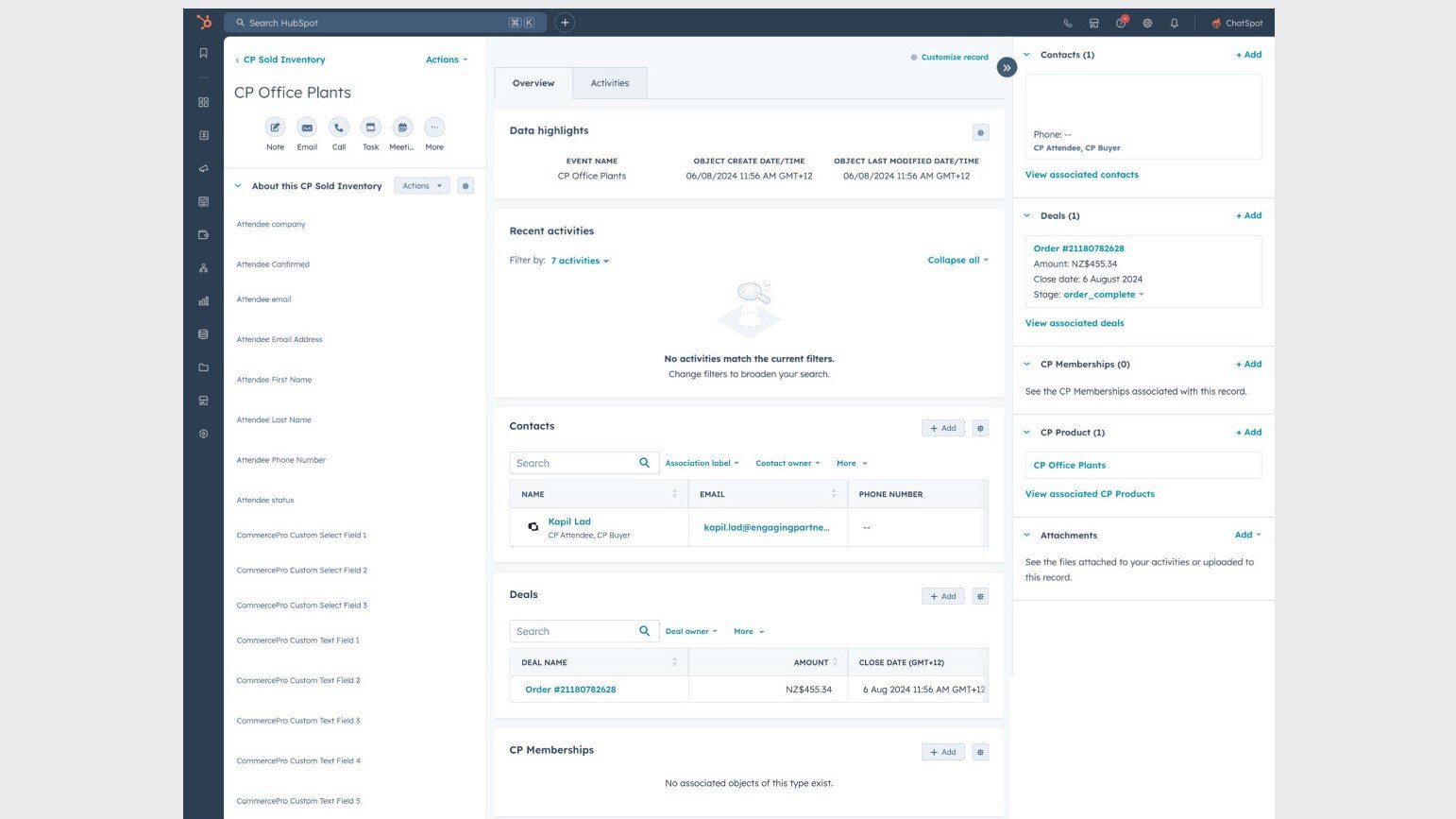
Task: Switch to the Activities tab
Action: (x=609, y=83)
